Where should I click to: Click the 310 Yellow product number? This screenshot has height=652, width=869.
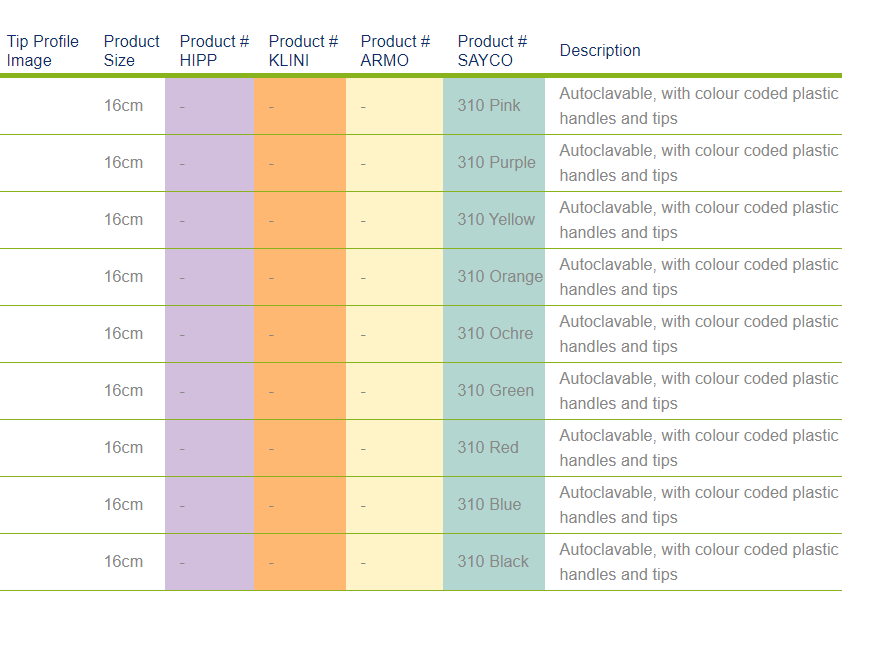pos(496,220)
